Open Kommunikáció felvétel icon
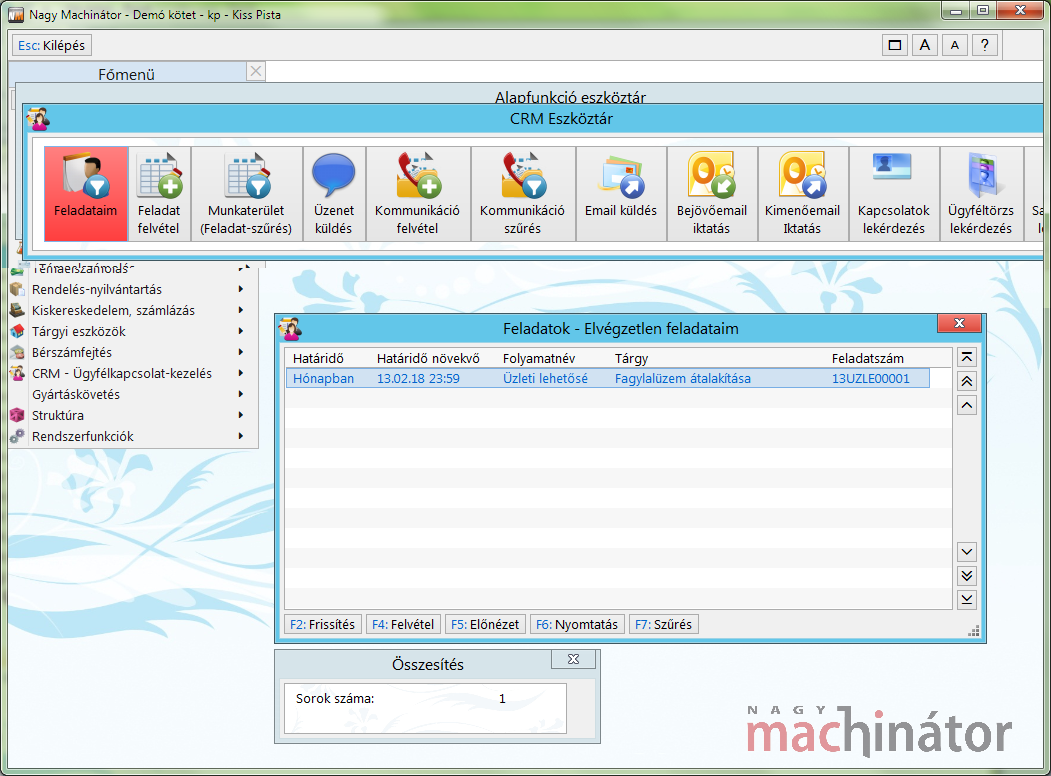This screenshot has width=1051, height=776. (x=417, y=194)
